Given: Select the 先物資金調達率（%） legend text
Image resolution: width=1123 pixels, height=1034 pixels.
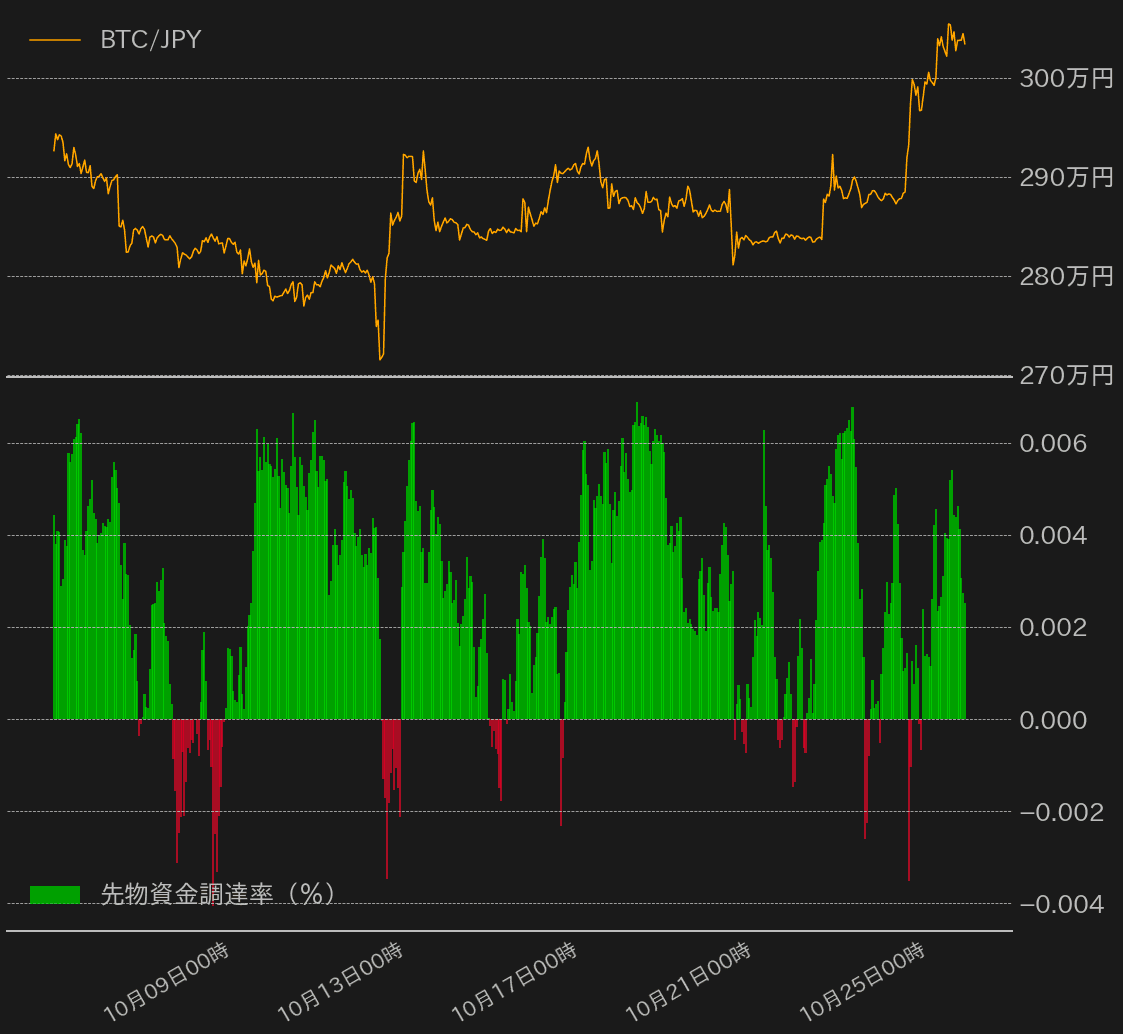Looking at the screenshot, I should [217, 894].
